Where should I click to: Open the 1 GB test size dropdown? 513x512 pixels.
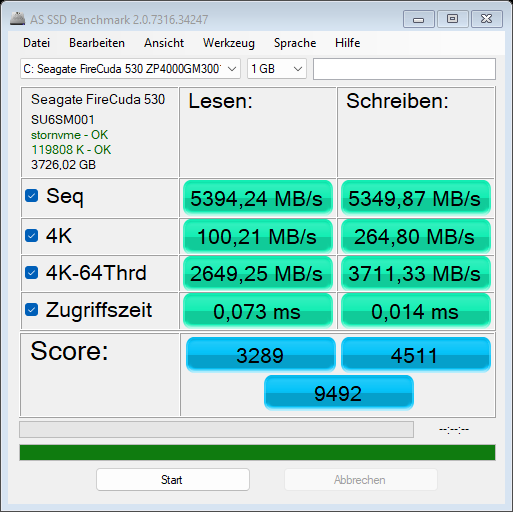(277, 69)
